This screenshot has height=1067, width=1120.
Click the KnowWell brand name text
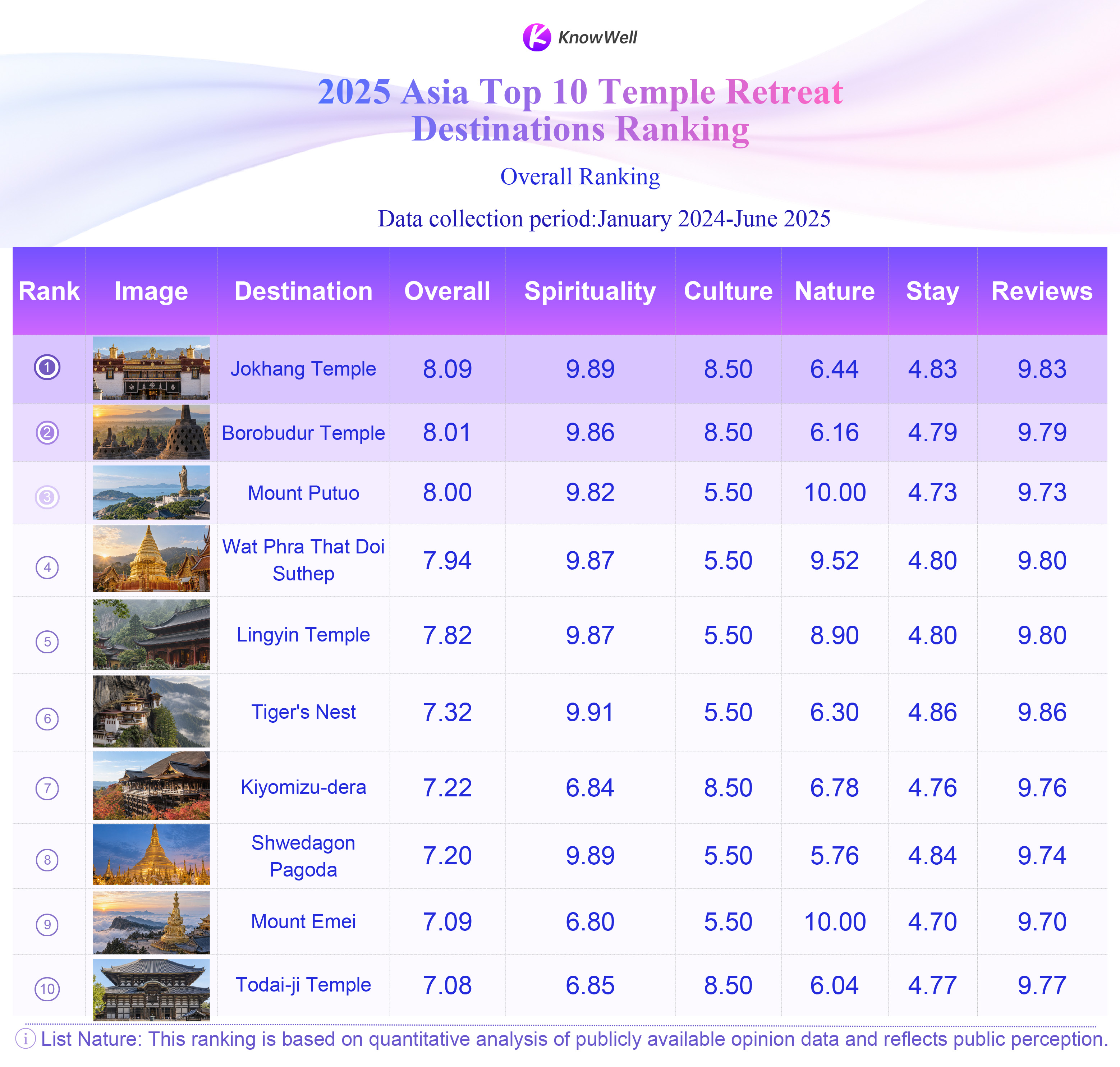click(597, 37)
